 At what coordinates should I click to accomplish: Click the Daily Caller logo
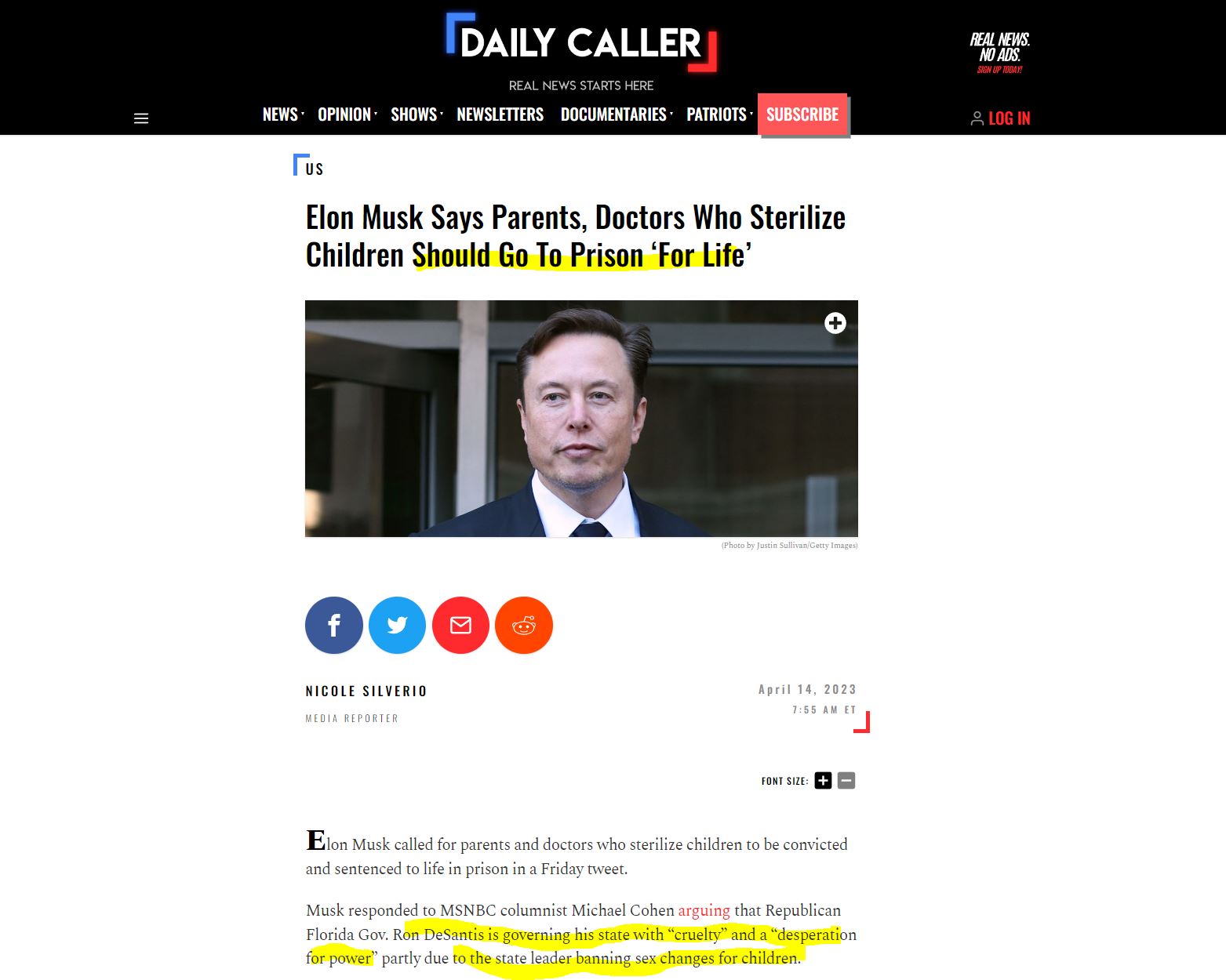[581, 43]
